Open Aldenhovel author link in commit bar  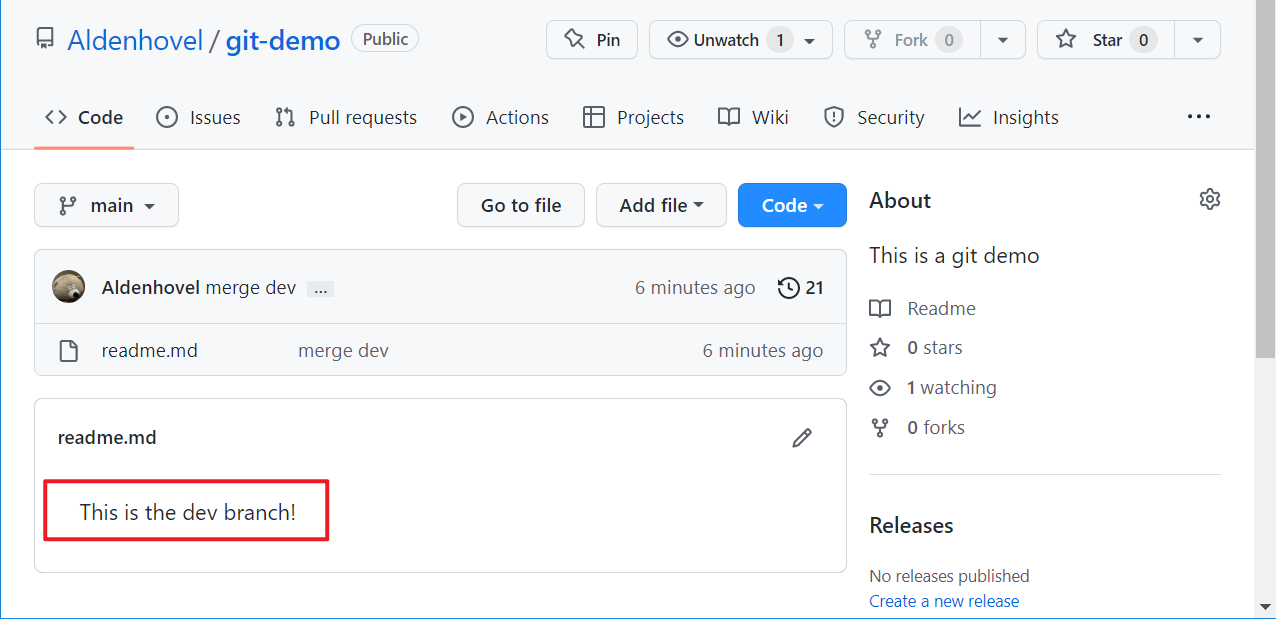tap(151, 288)
